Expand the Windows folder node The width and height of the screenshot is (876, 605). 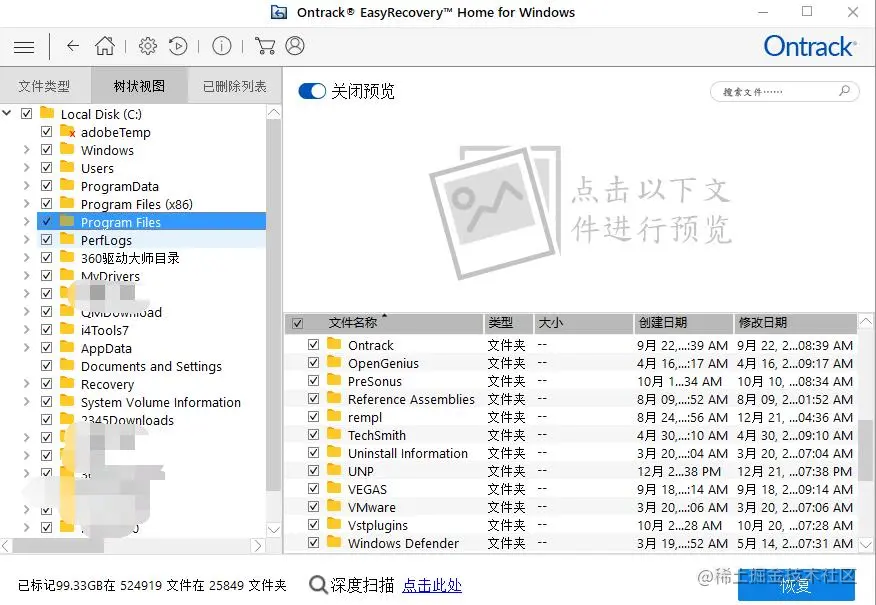point(27,150)
